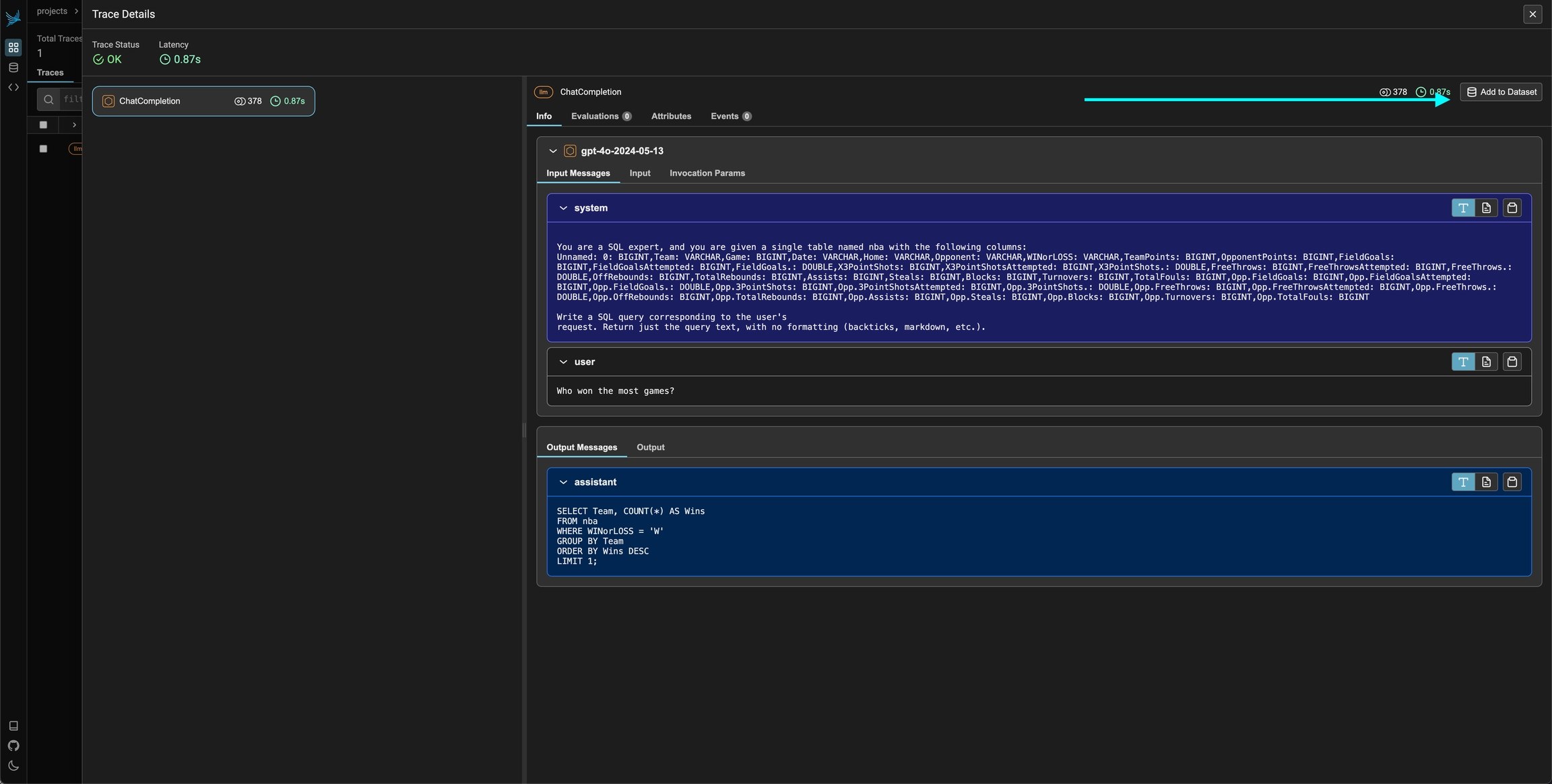Collapse the gpt-4o-2024-05-13 panel

pyautogui.click(x=552, y=151)
